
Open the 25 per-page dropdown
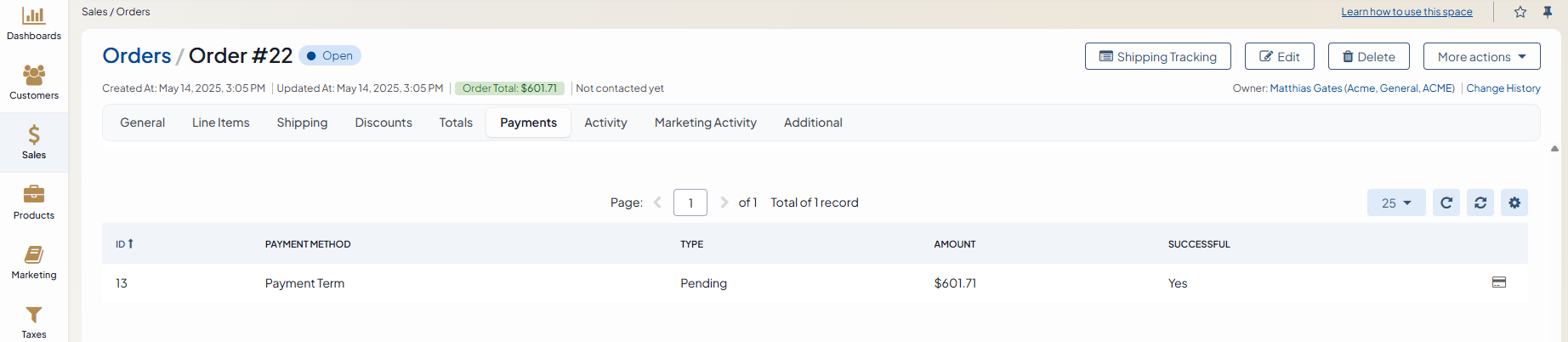pyautogui.click(x=1396, y=202)
